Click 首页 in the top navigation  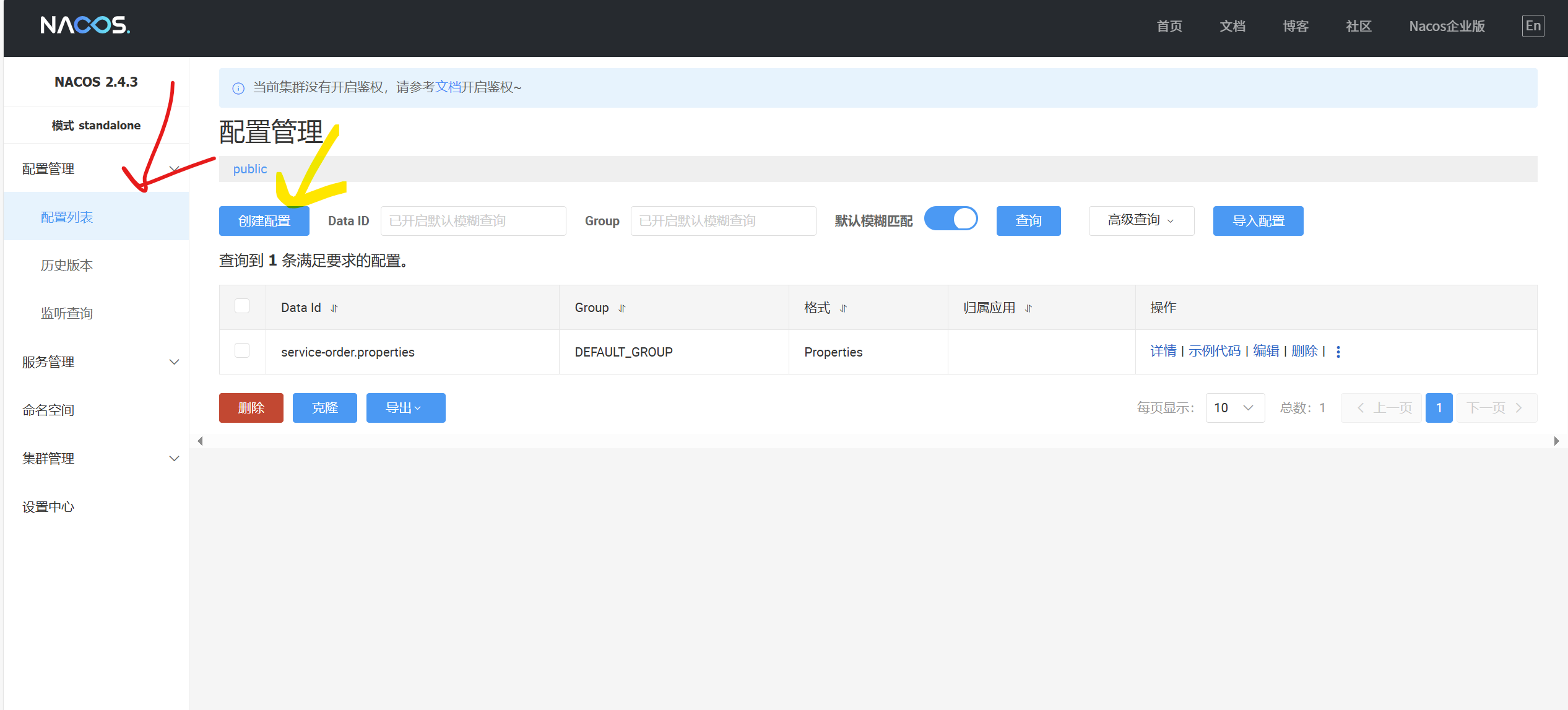(1169, 27)
